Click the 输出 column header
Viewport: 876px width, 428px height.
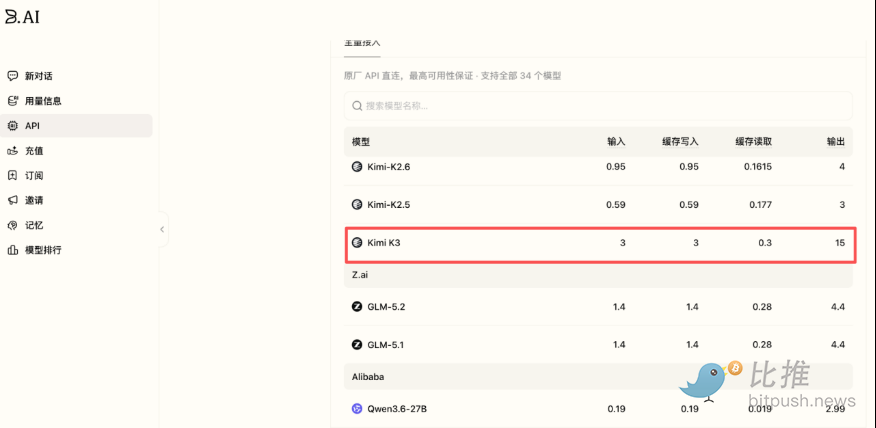[x=836, y=142]
